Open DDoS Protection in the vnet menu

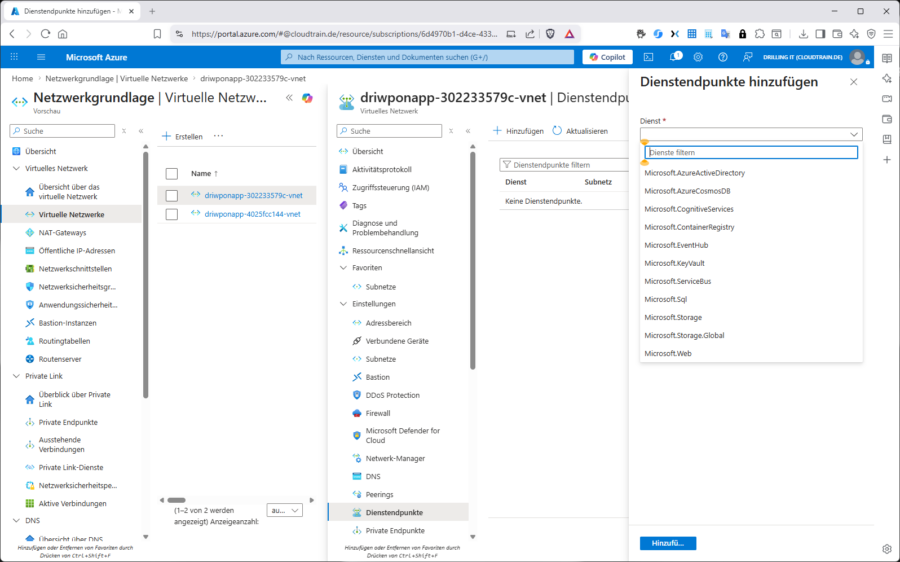393,395
